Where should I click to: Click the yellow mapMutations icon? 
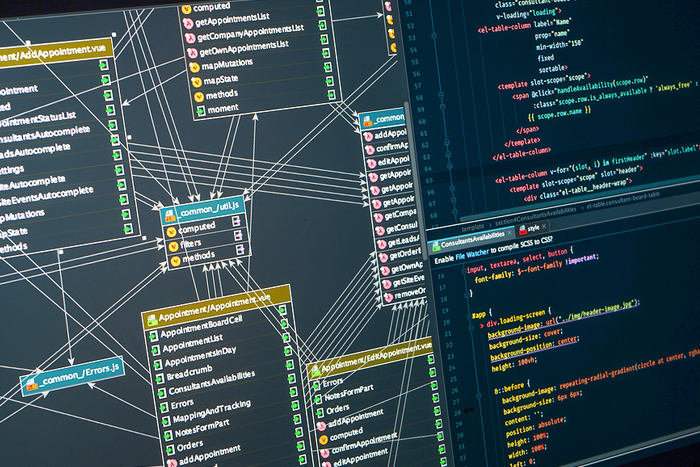[x=194, y=66]
